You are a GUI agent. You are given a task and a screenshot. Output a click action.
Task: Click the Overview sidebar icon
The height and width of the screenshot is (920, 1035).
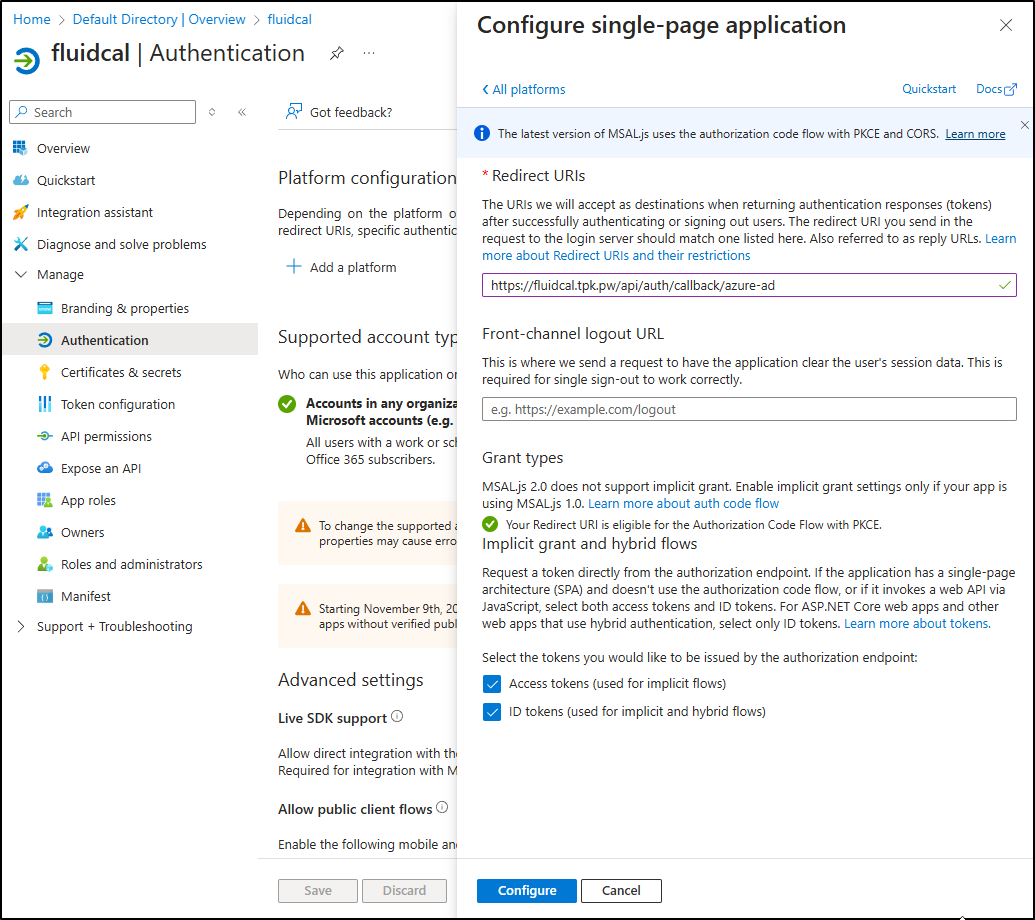coord(20,148)
